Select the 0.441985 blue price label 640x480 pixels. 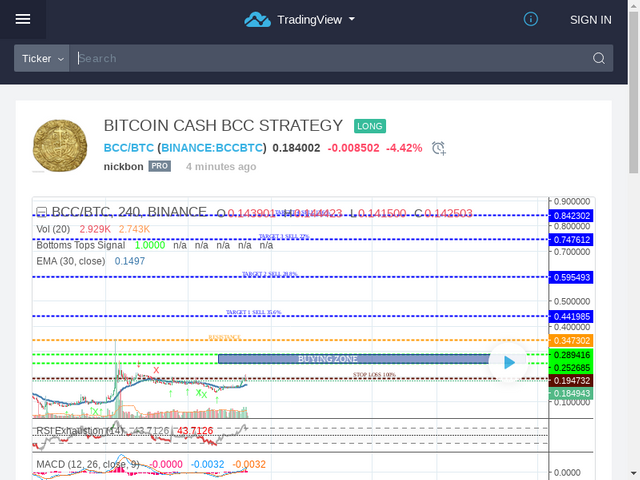571,316
